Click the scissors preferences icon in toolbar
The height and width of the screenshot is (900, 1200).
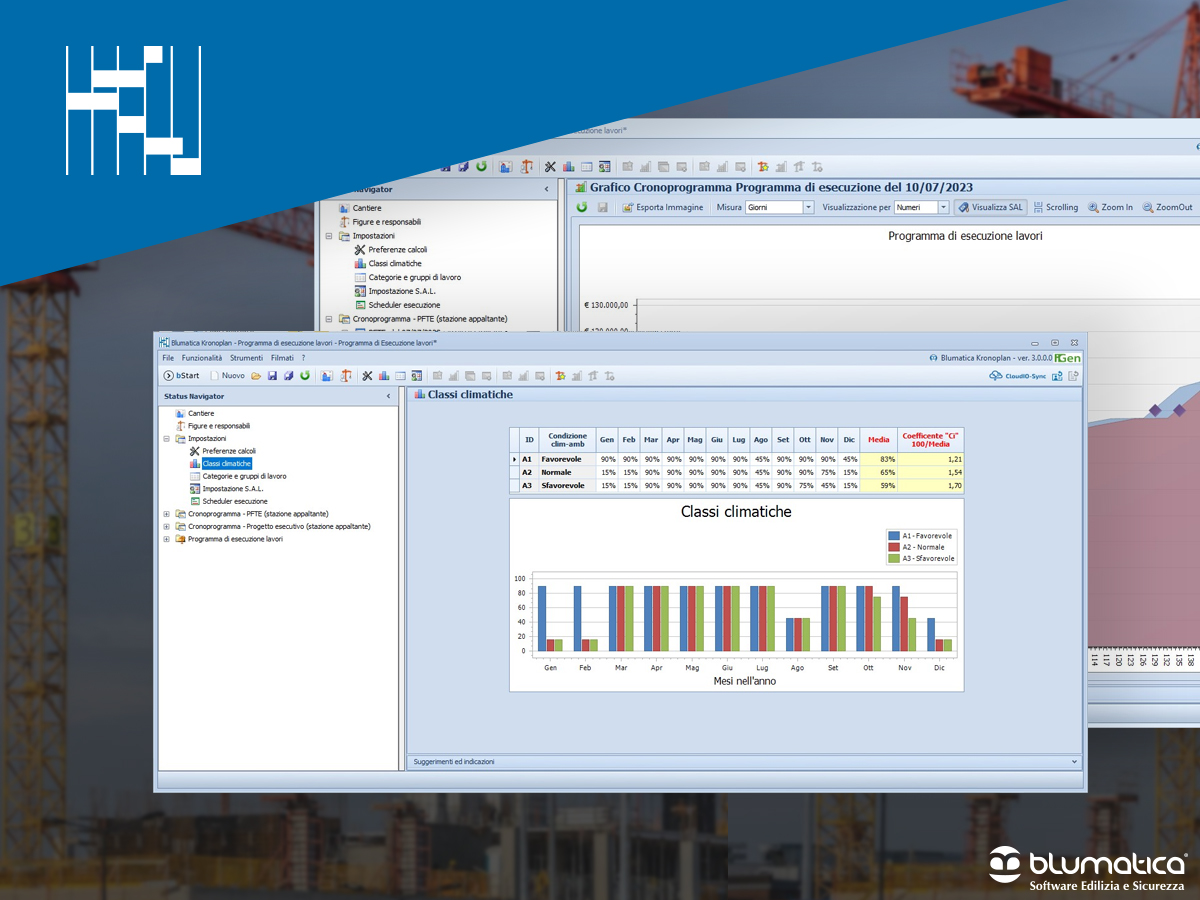367,375
